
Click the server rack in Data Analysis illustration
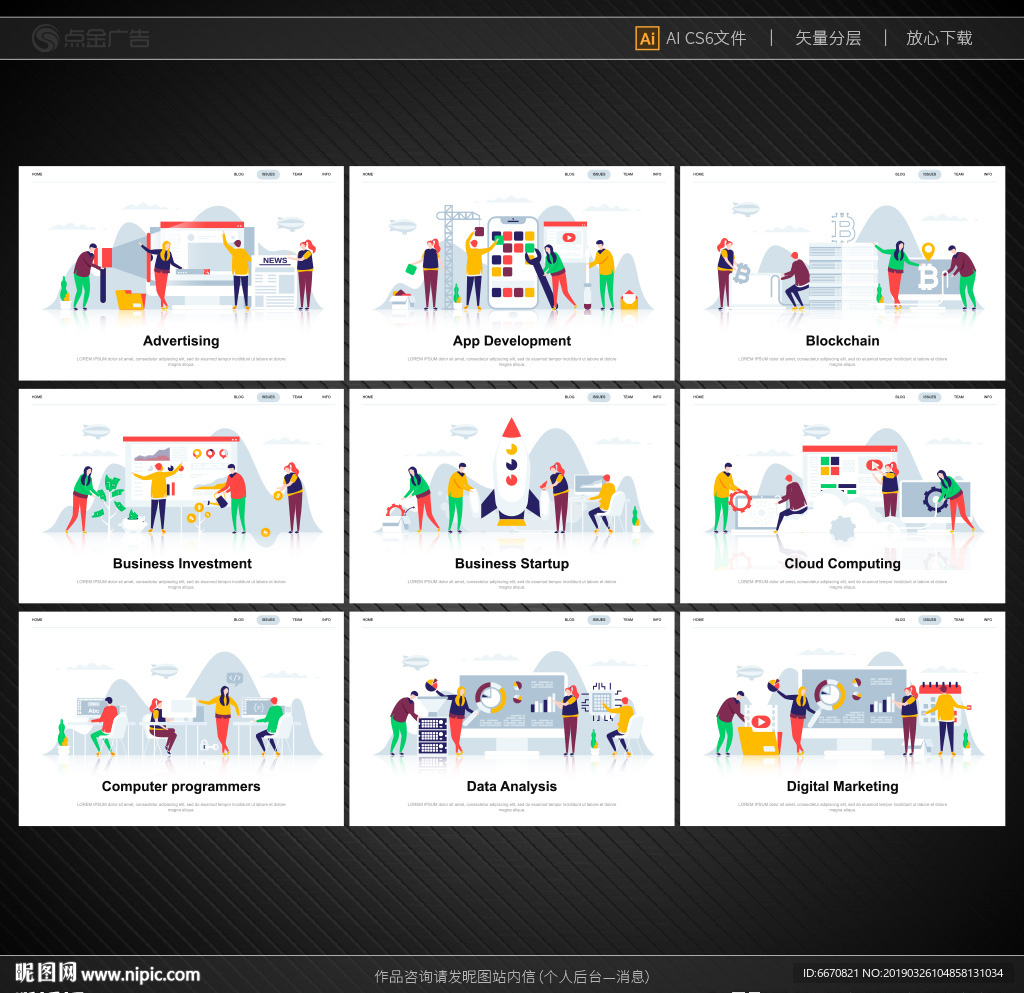coord(432,736)
